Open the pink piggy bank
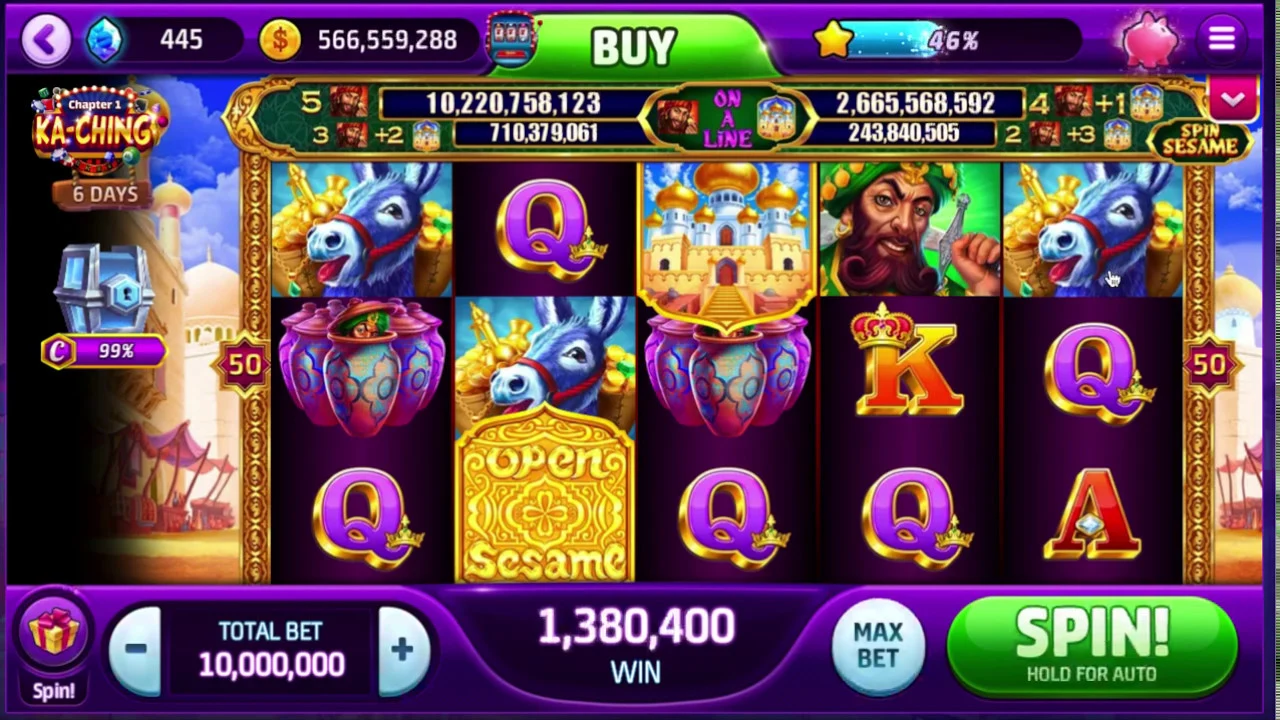The height and width of the screenshot is (720, 1280). pos(1150,40)
